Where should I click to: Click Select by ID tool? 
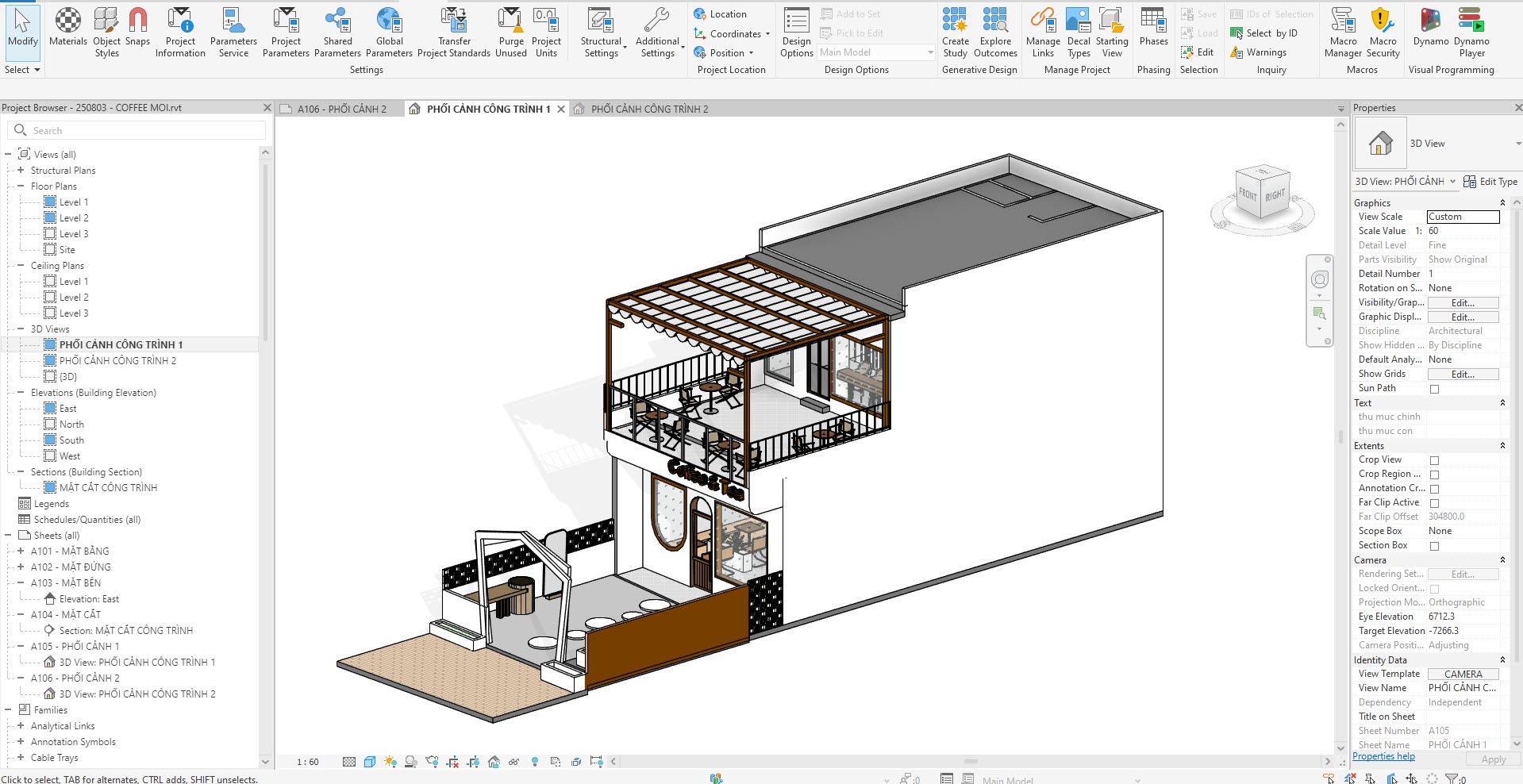pyautogui.click(x=1263, y=33)
